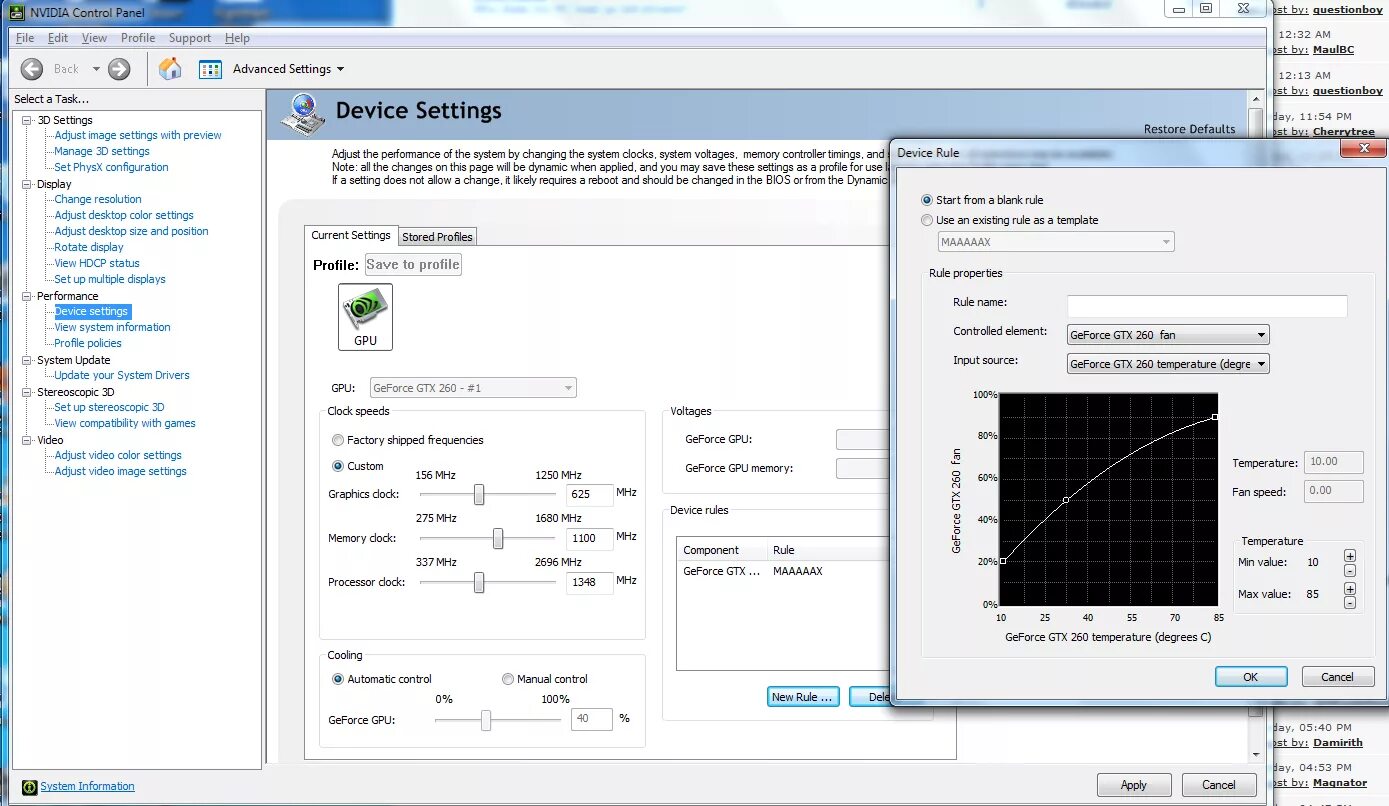The width and height of the screenshot is (1389, 806).
Task: Open the Edit menu
Action: [x=58, y=38]
